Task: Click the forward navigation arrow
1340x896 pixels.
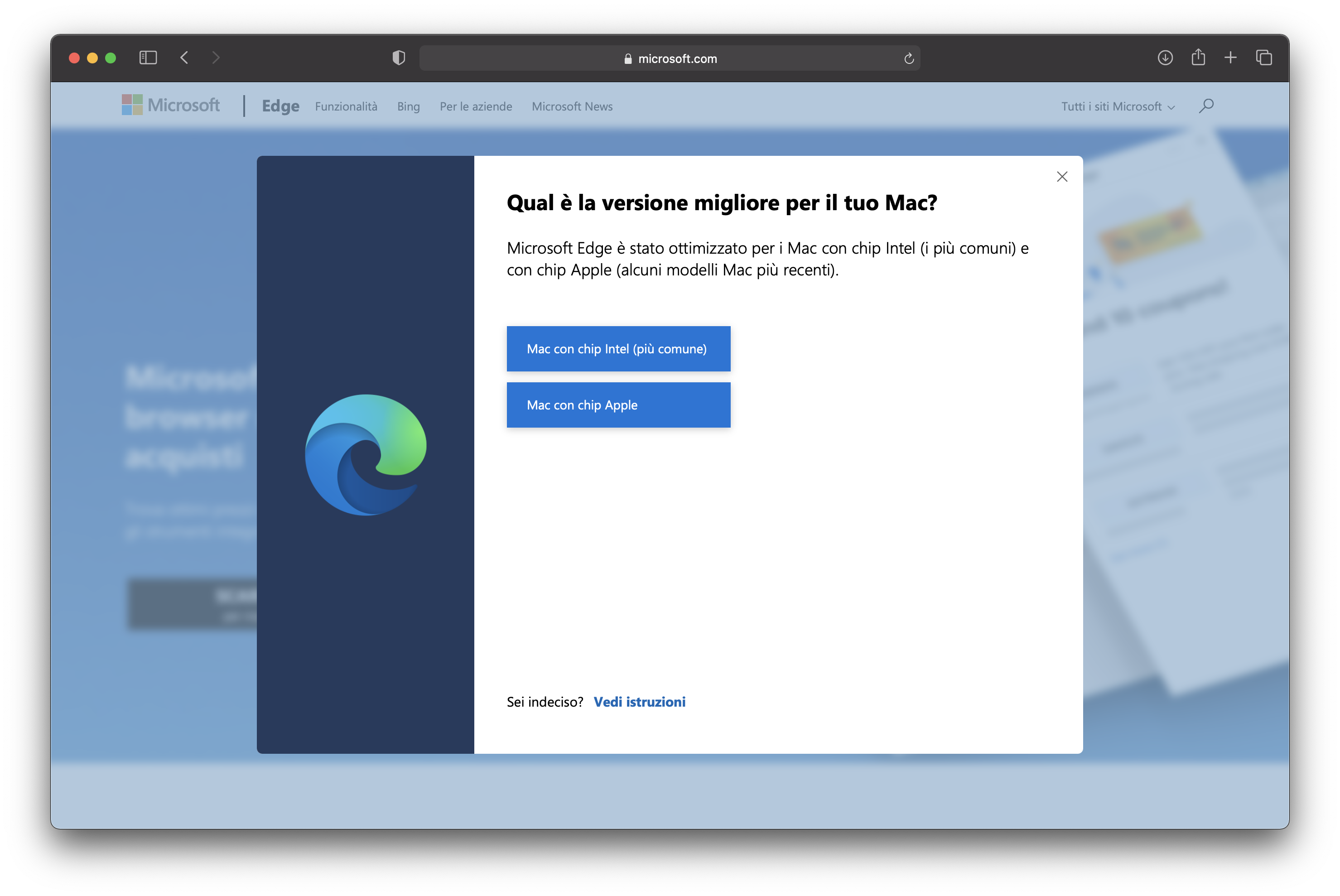Action: click(216, 58)
